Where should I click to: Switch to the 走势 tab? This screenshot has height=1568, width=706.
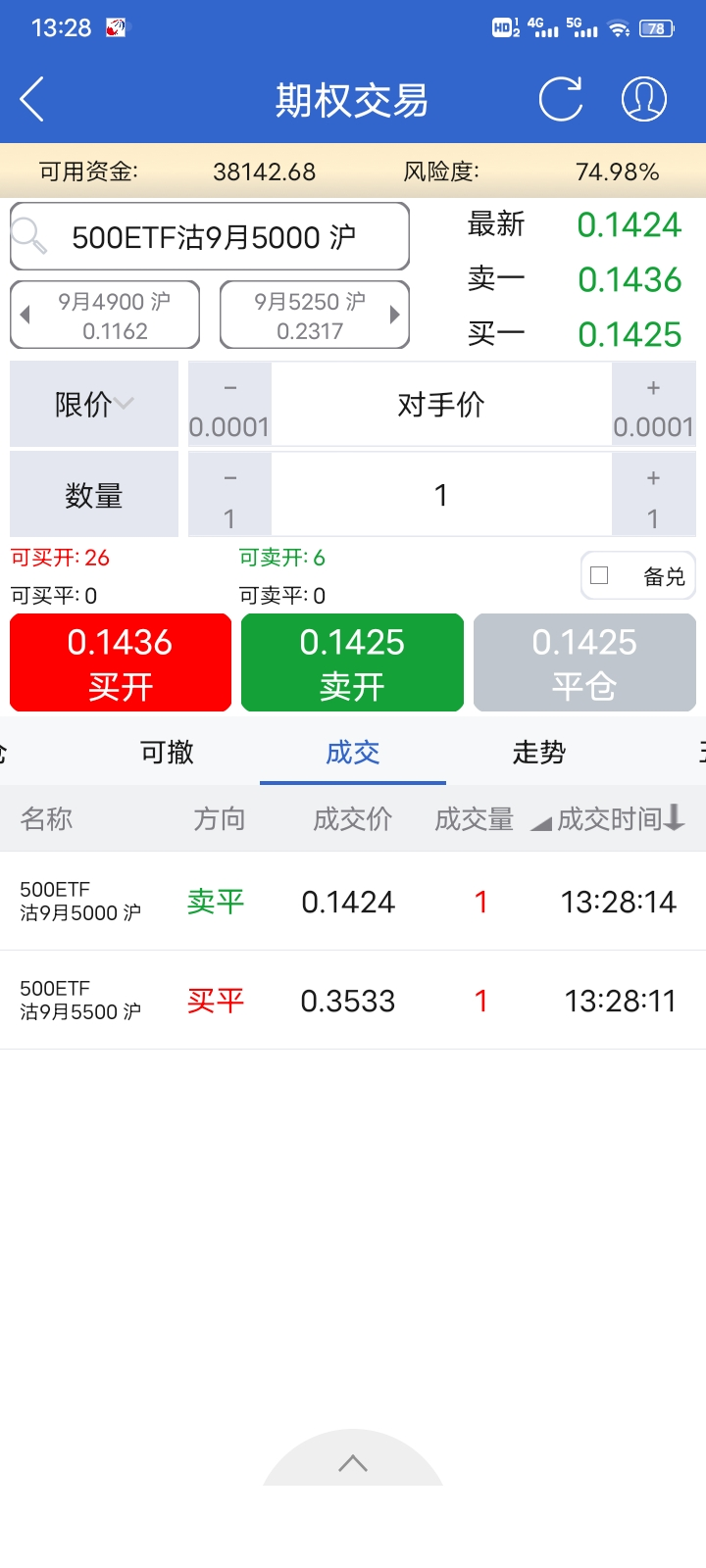[538, 752]
